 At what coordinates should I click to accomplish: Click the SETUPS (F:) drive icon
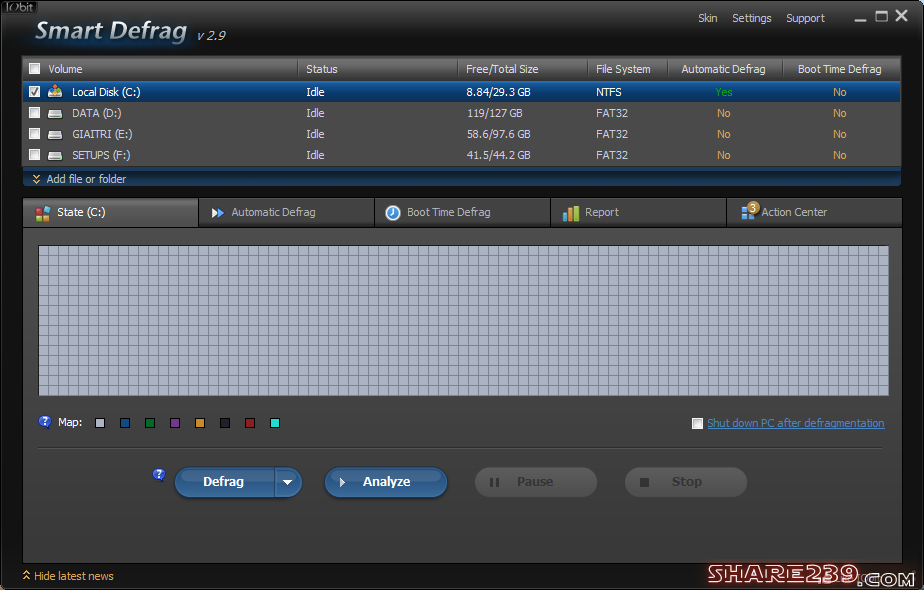(55, 156)
